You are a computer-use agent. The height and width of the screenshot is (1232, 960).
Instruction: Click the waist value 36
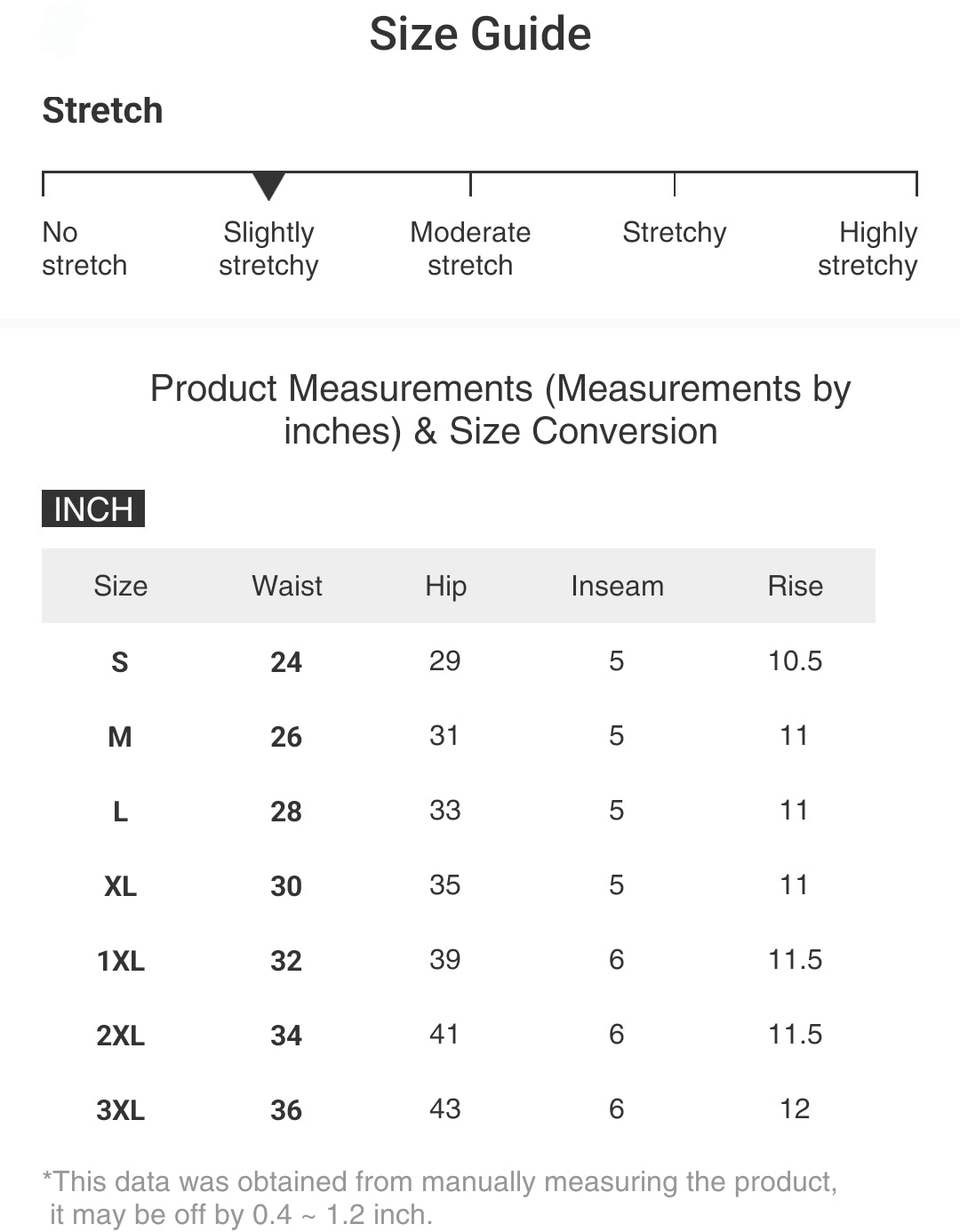(286, 1110)
